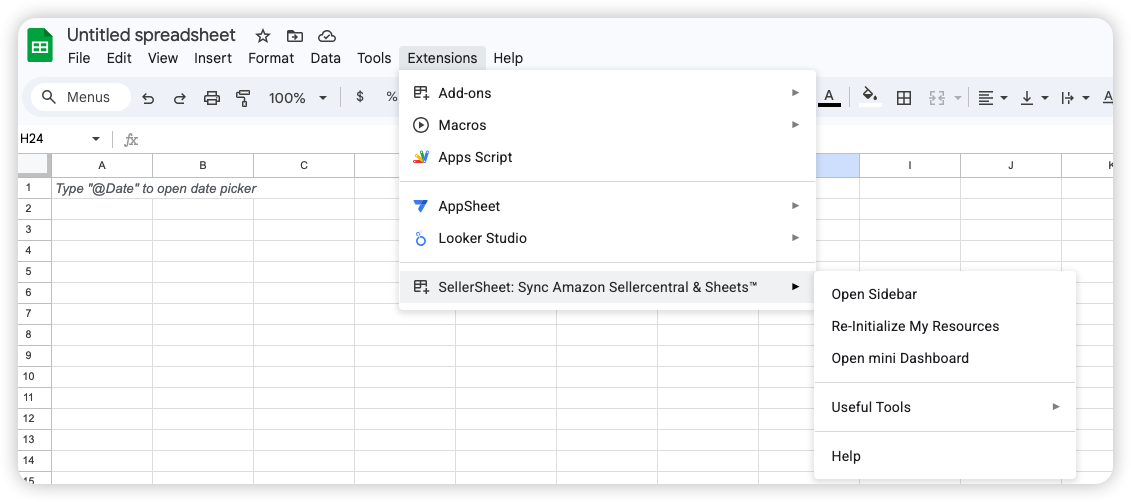Click Open mini Dashboard option
This screenshot has height=502, width=1131.
point(900,358)
